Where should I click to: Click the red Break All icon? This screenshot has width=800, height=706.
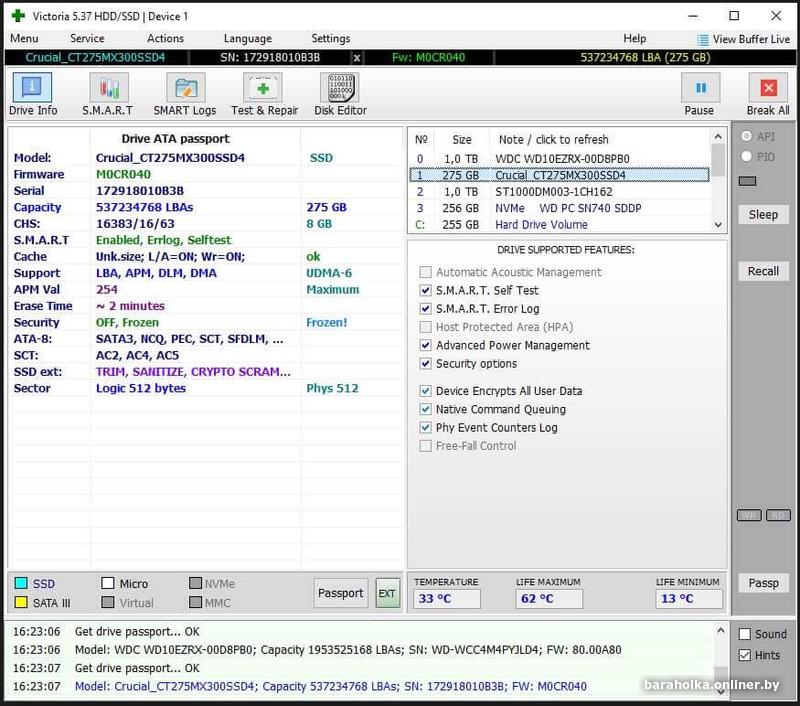coord(768,87)
